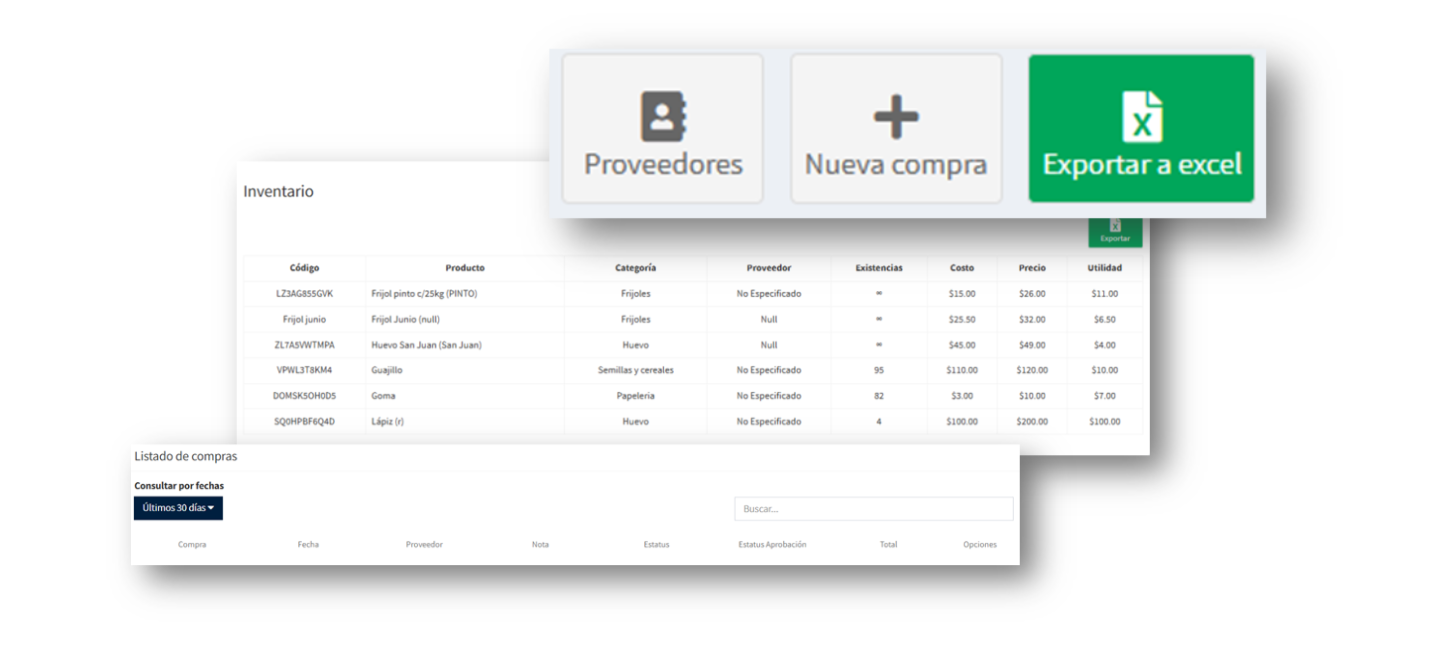Viewport: 1429px width, 655px height.
Task: Click the Total column in purchases list
Action: (x=888, y=545)
